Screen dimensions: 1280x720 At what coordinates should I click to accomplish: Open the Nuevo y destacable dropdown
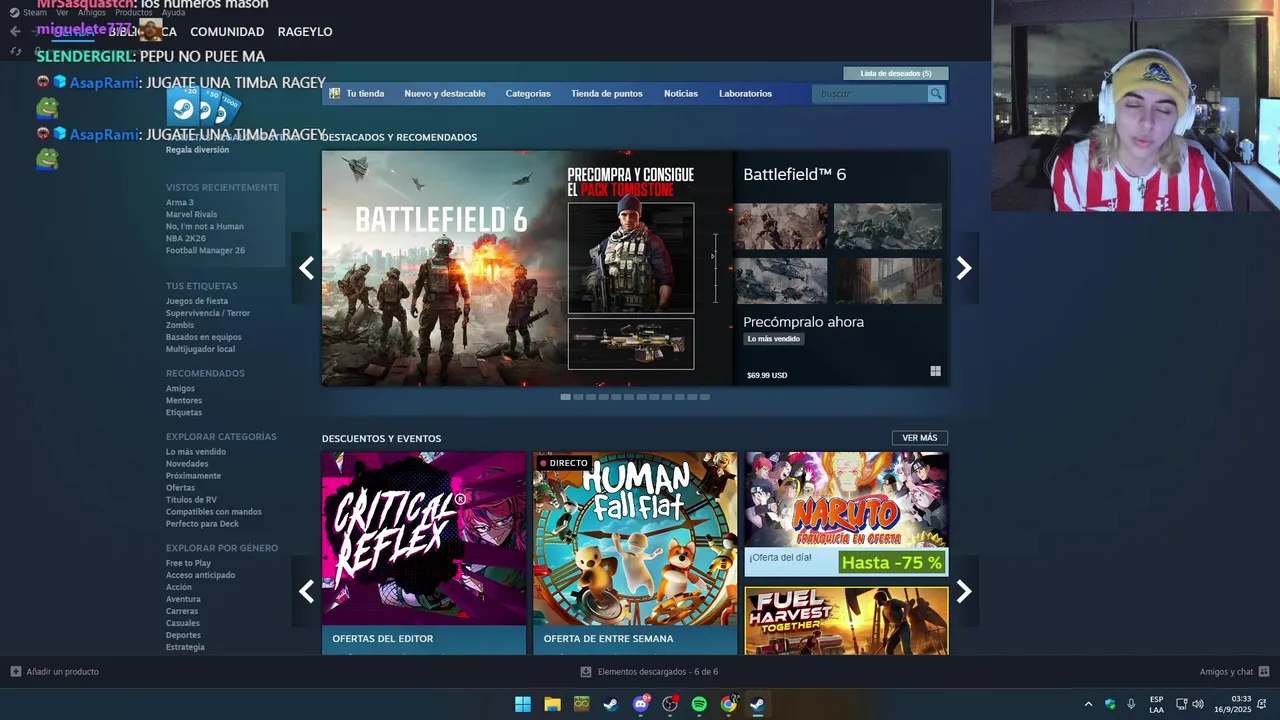point(445,94)
